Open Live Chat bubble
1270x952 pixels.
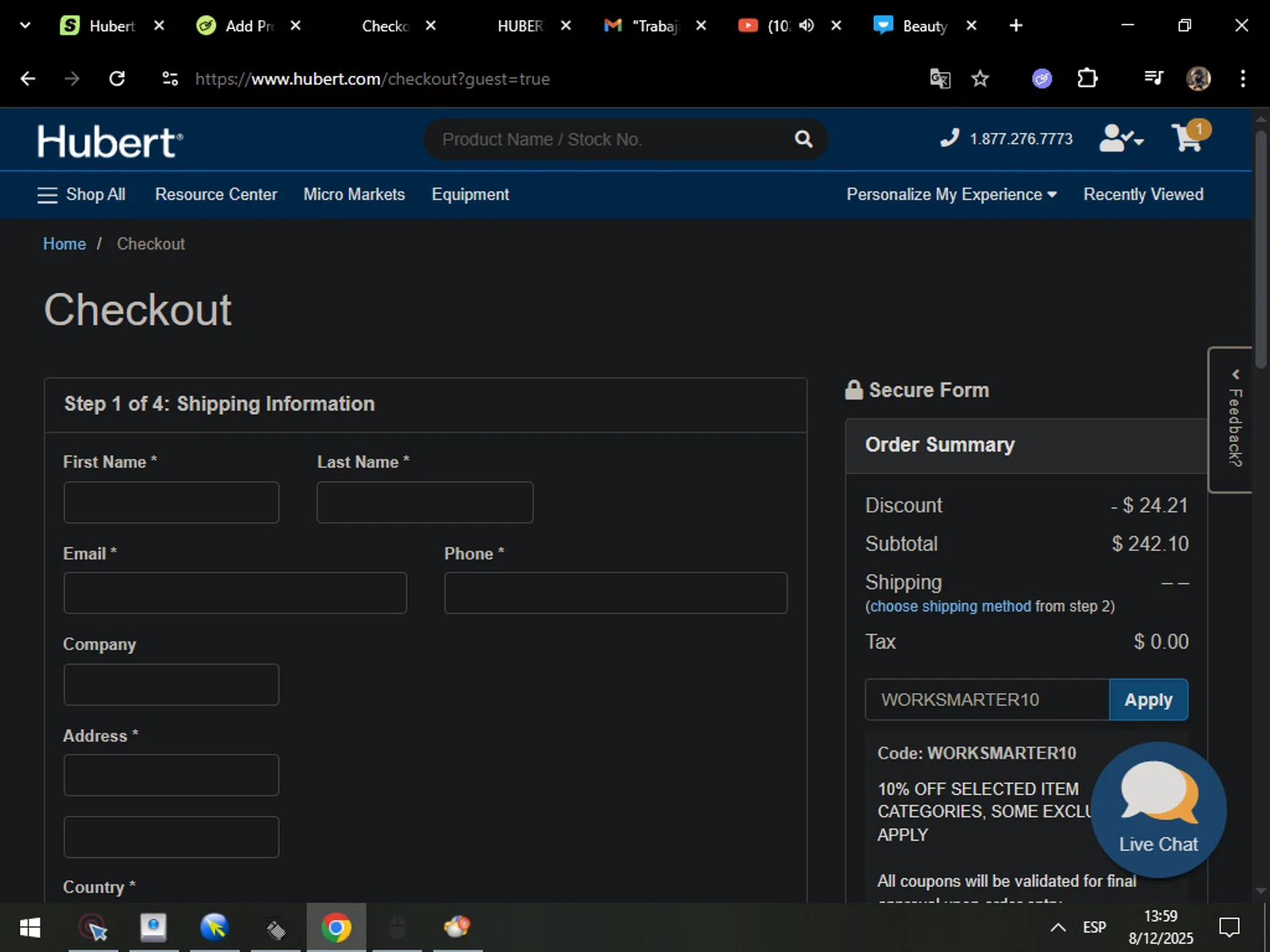(x=1158, y=810)
